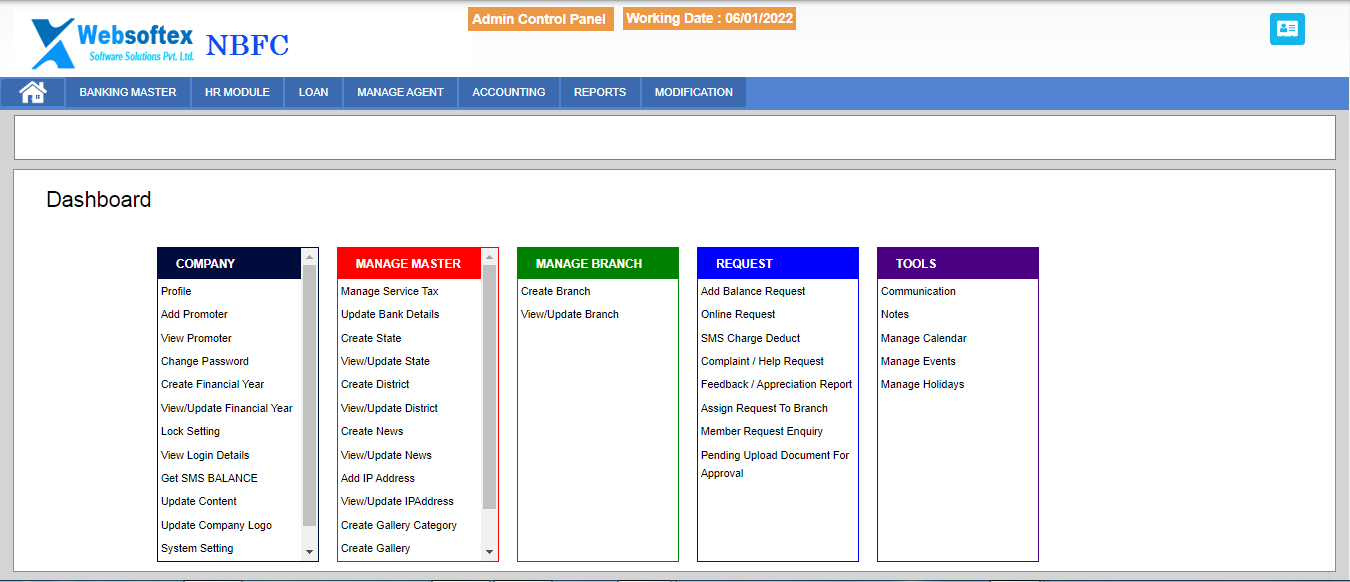Open the LOAN menu
Image resolution: width=1350 pixels, height=582 pixels.
point(314,92)
